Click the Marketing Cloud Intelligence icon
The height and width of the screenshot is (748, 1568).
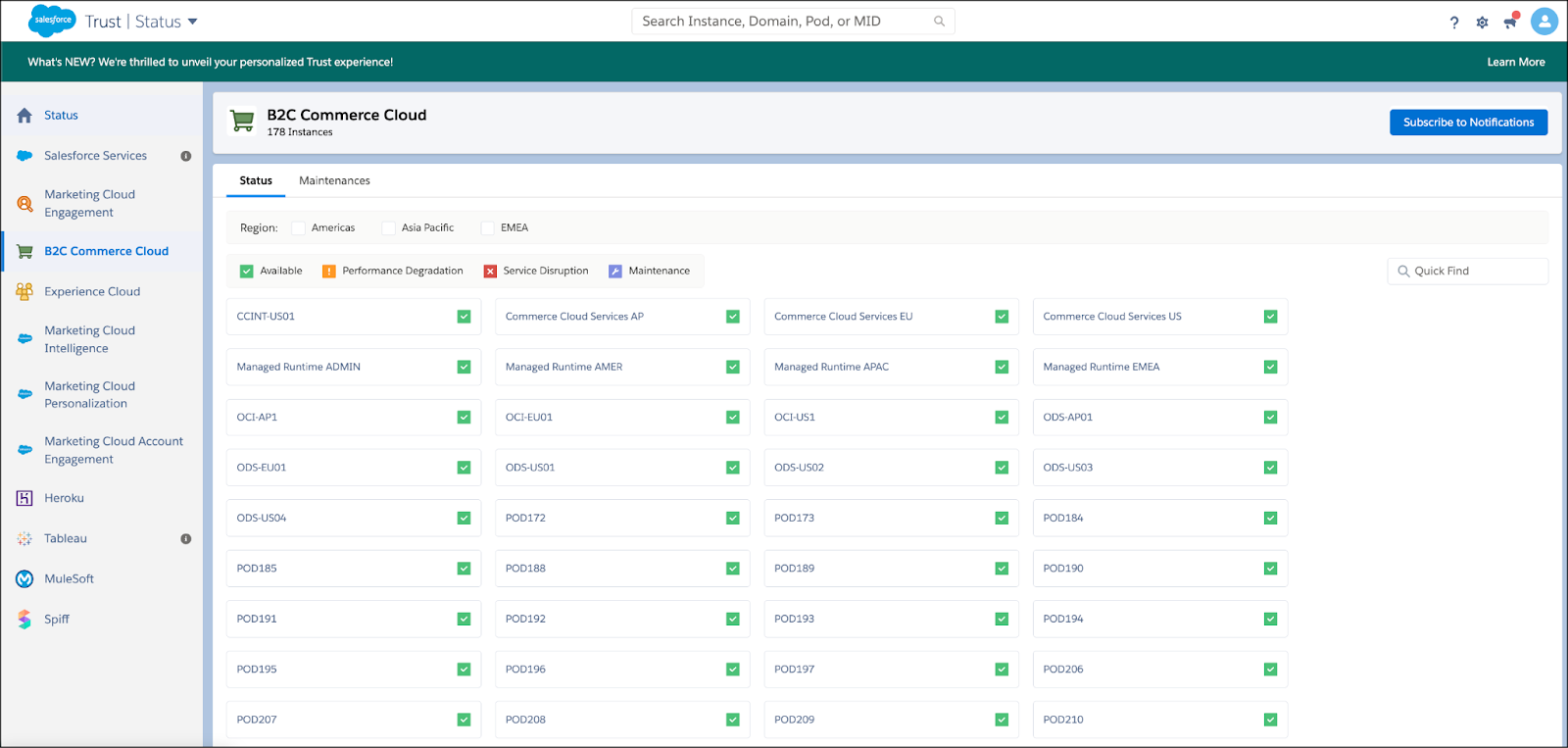click(24, 339)
